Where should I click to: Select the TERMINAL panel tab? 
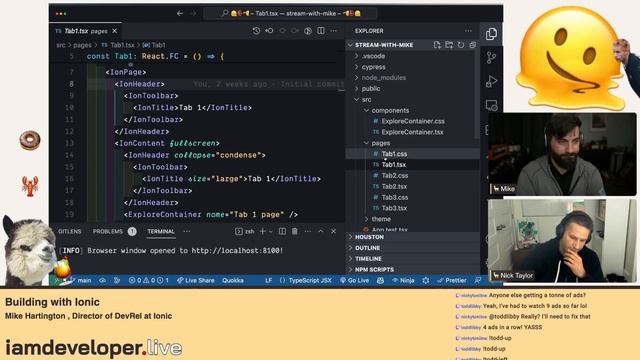161,231
